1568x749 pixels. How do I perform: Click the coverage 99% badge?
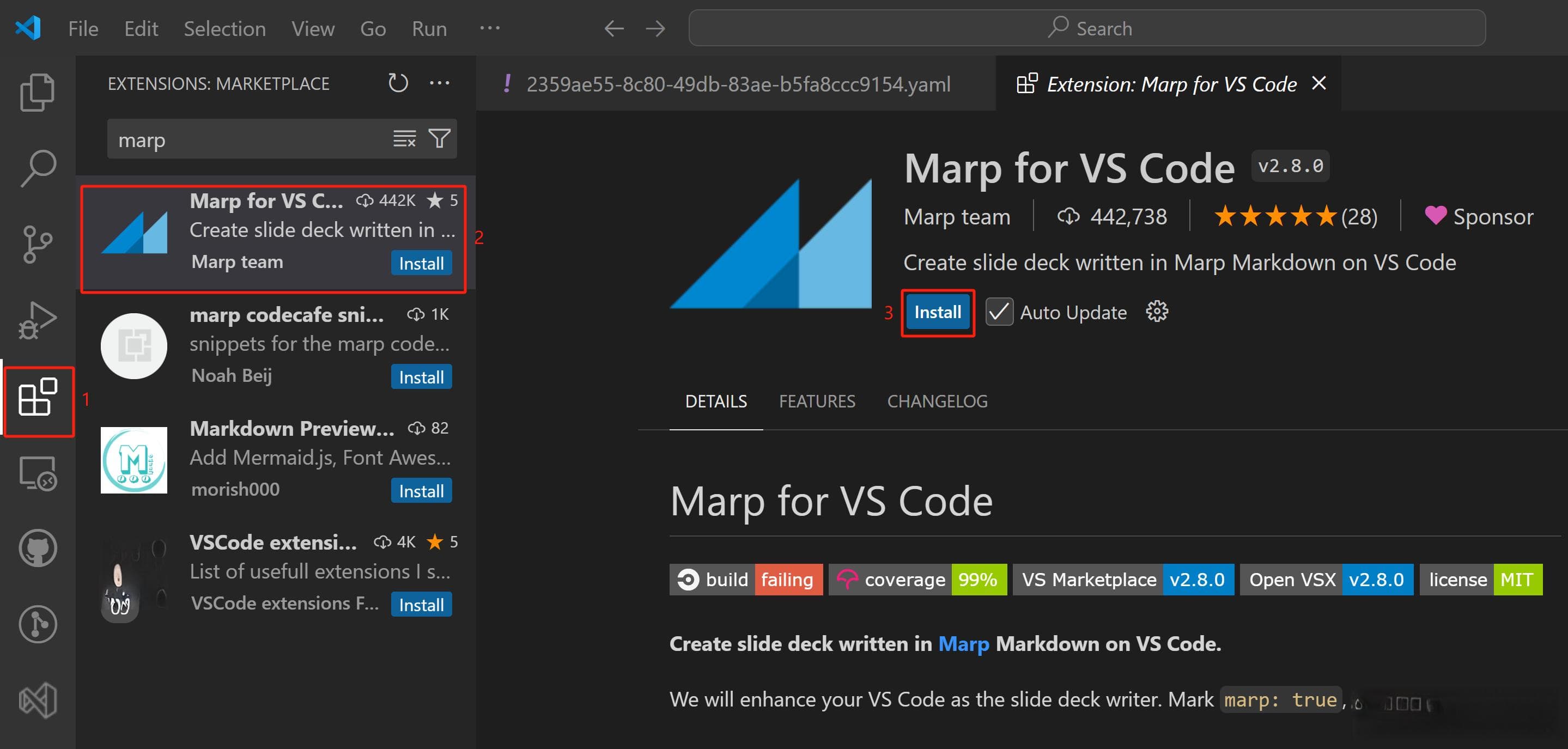tap(918, 579)
